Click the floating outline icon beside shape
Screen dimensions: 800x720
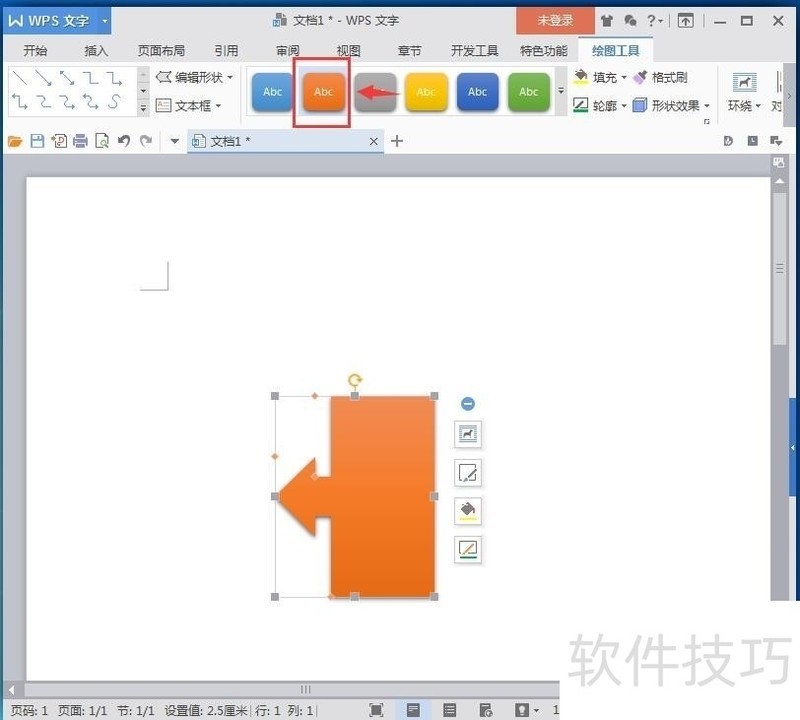click(468, 550)
